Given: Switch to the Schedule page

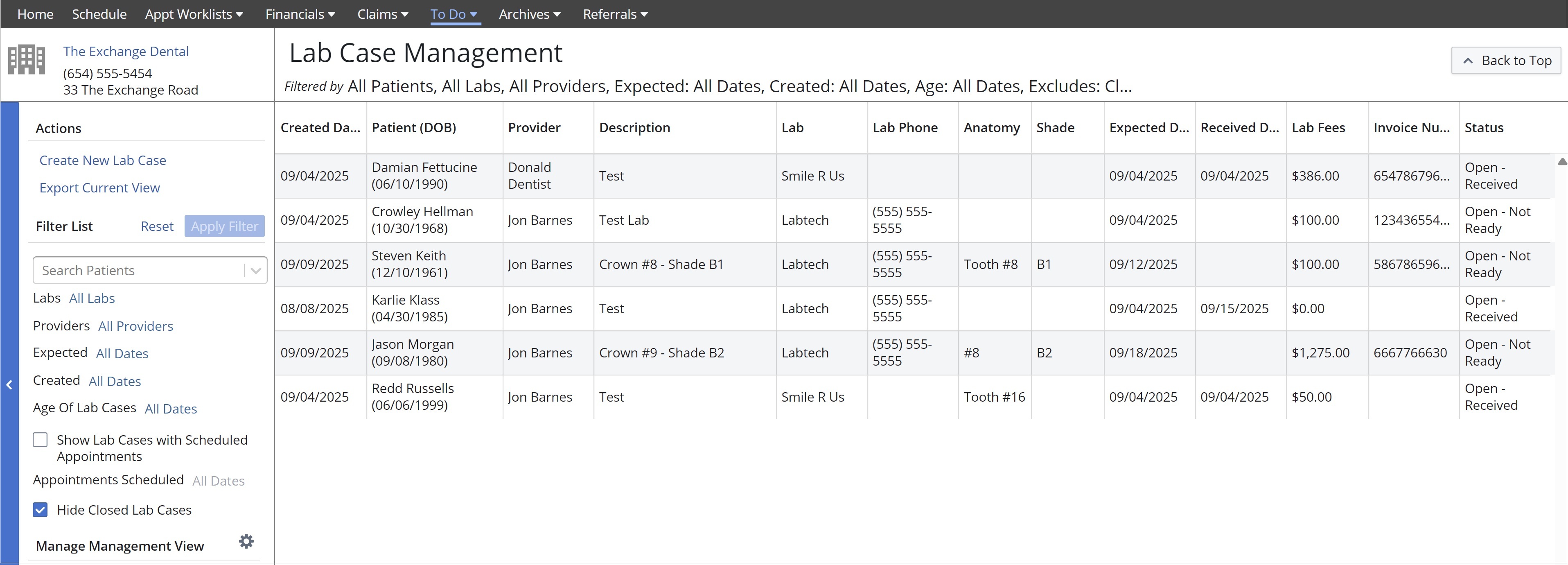Looking at the screenshot, I should [x=99, y=14].
